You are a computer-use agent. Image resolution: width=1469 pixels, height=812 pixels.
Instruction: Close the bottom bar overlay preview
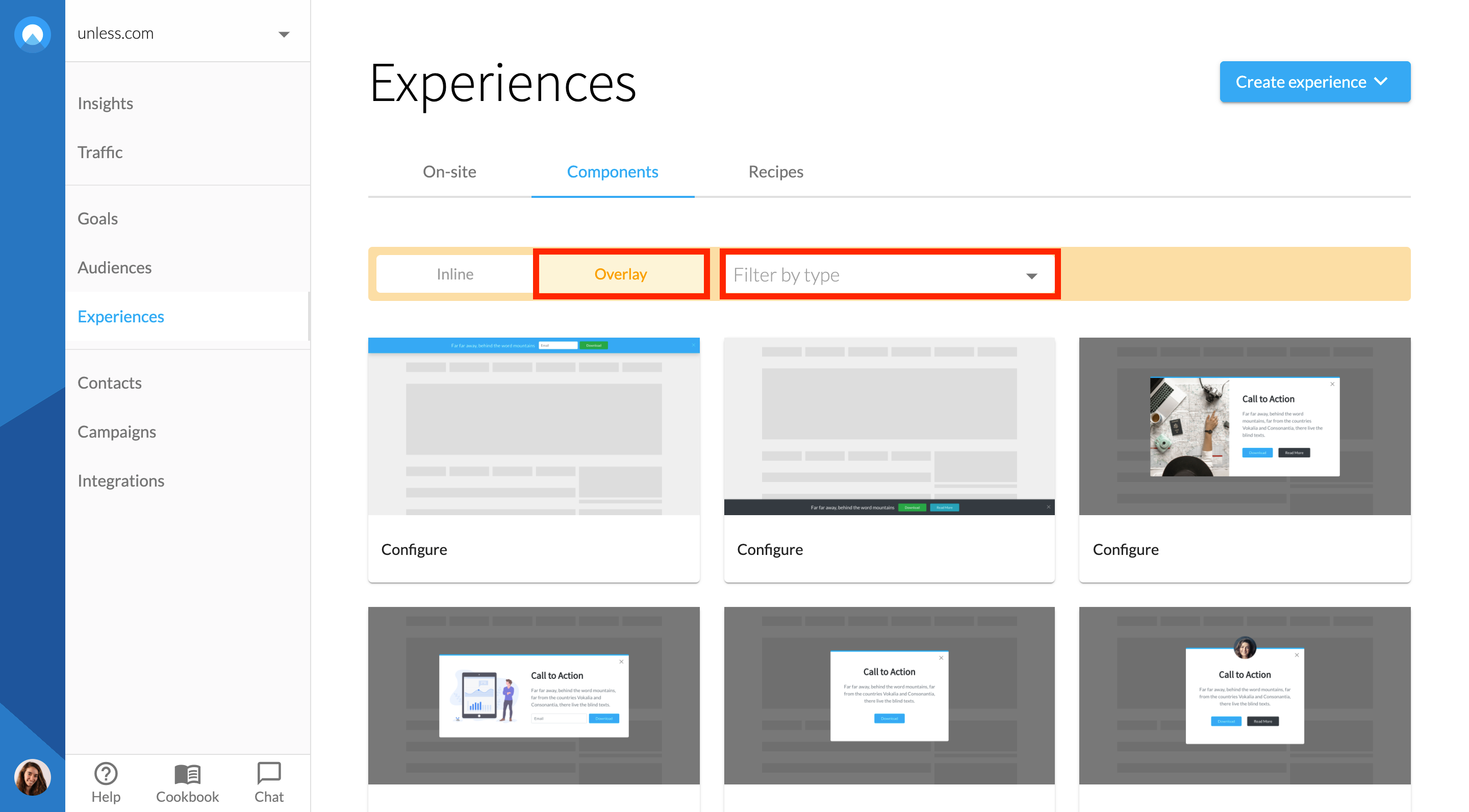point(1048,507)
